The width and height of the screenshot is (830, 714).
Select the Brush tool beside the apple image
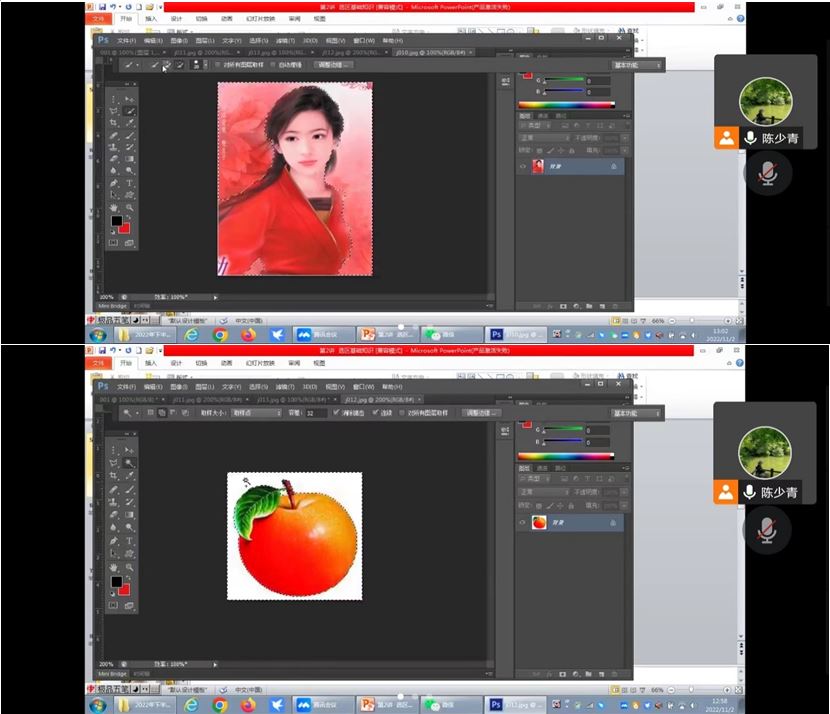pos(129,490)
